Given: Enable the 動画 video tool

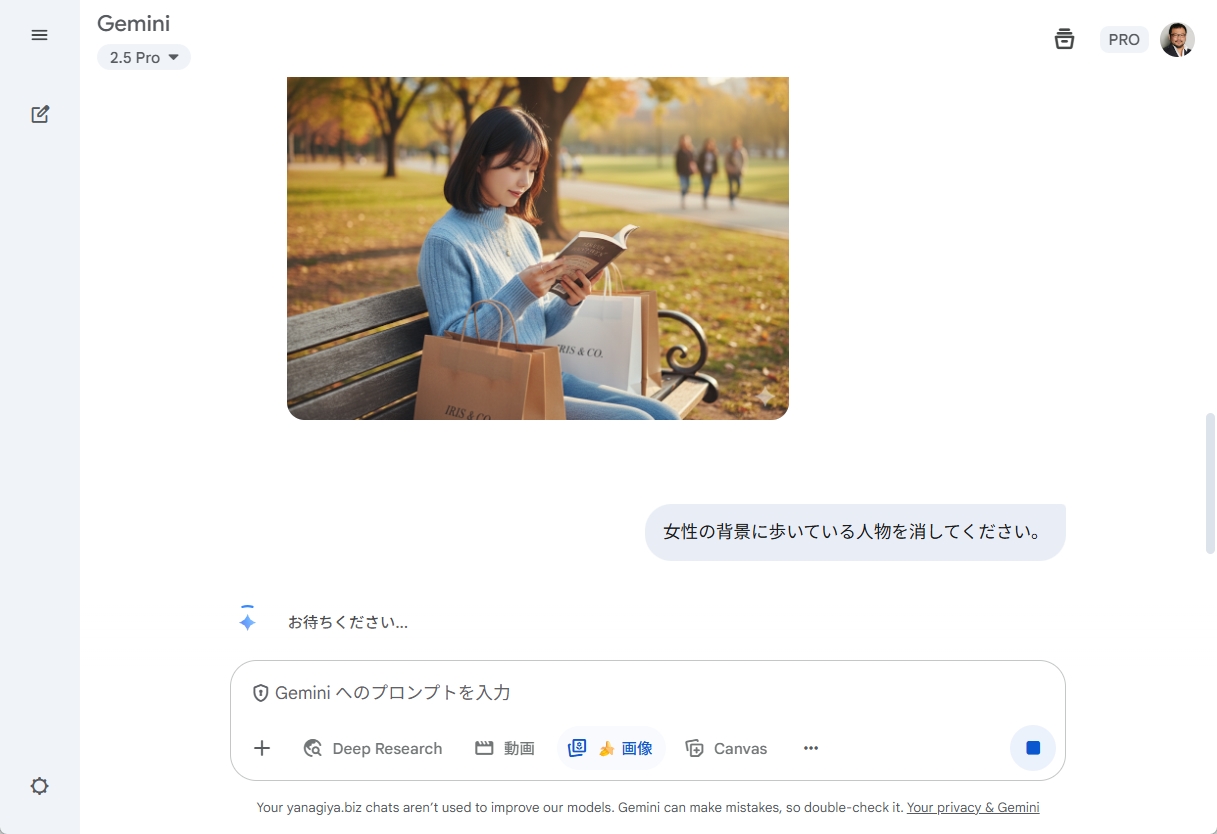Looking at the screenshot, I should point(505,748).
